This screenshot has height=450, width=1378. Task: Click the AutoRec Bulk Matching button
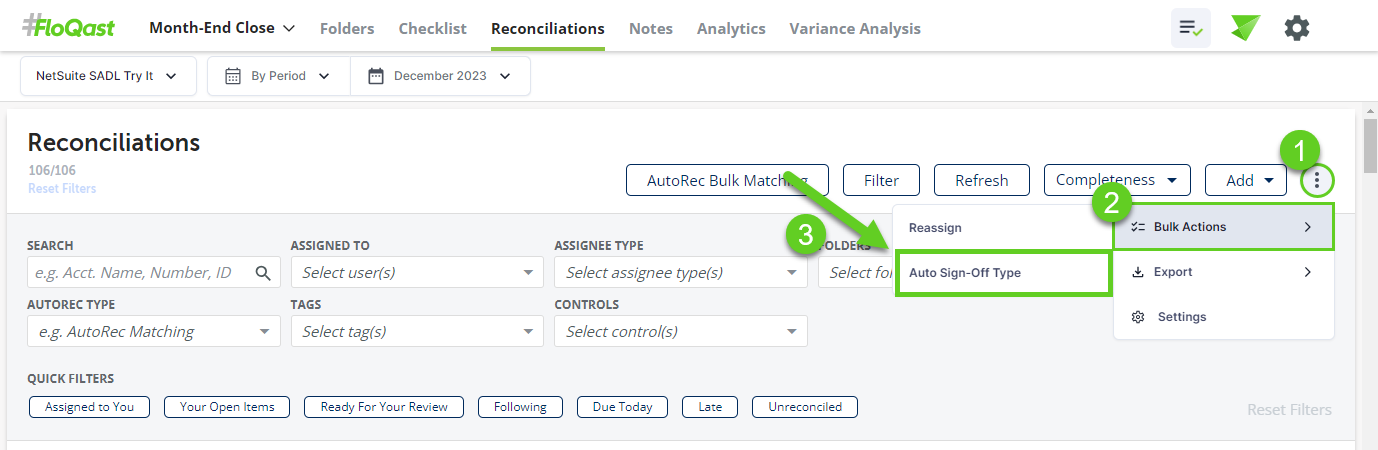tap(727, 181)
